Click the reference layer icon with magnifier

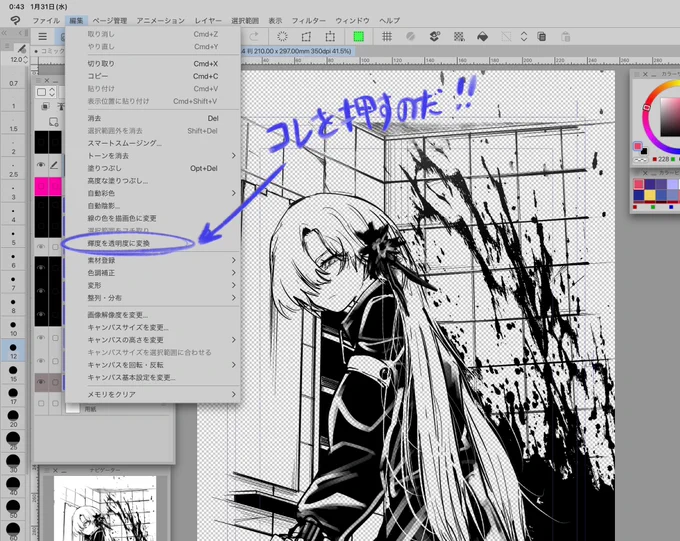click(53, 122)
